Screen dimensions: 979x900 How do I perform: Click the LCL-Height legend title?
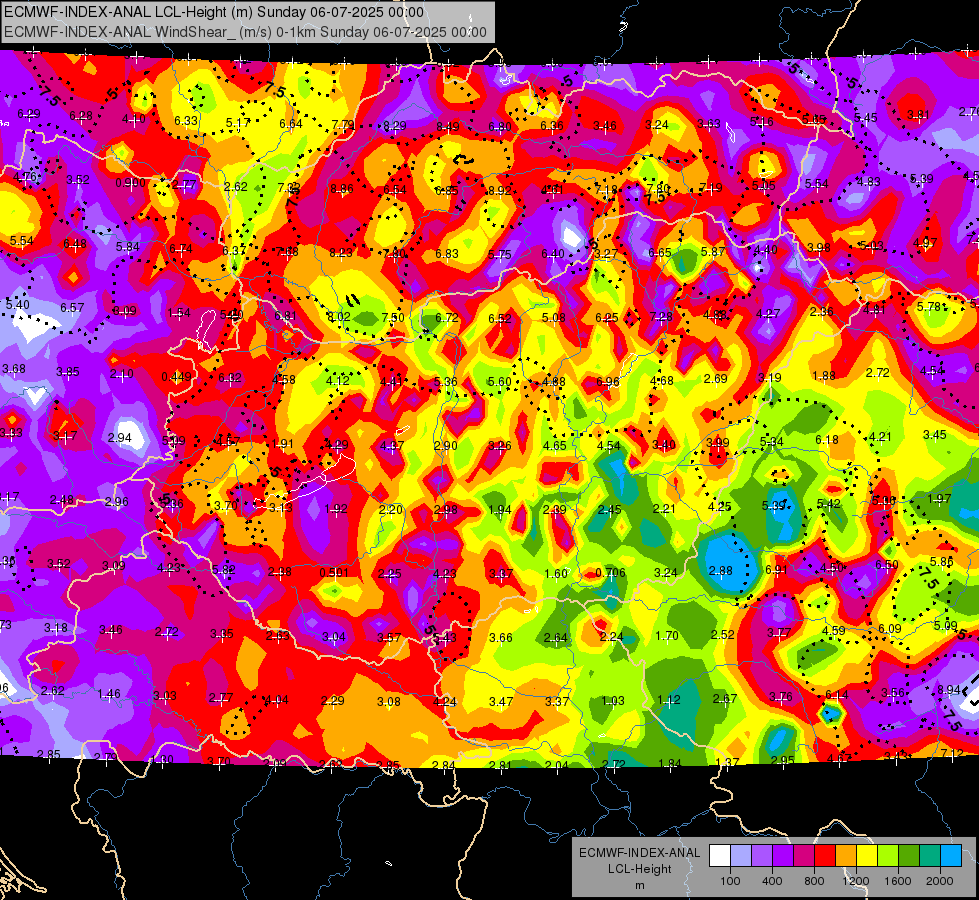coord(639,869)
